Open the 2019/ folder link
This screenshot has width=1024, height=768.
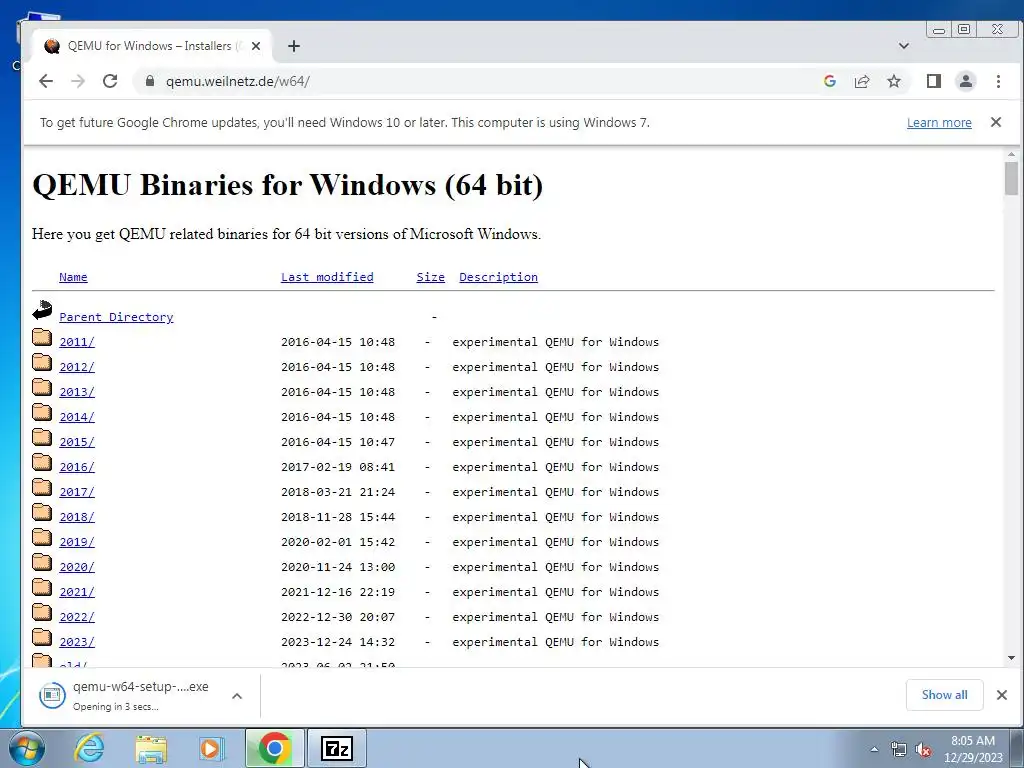(76, 542)
